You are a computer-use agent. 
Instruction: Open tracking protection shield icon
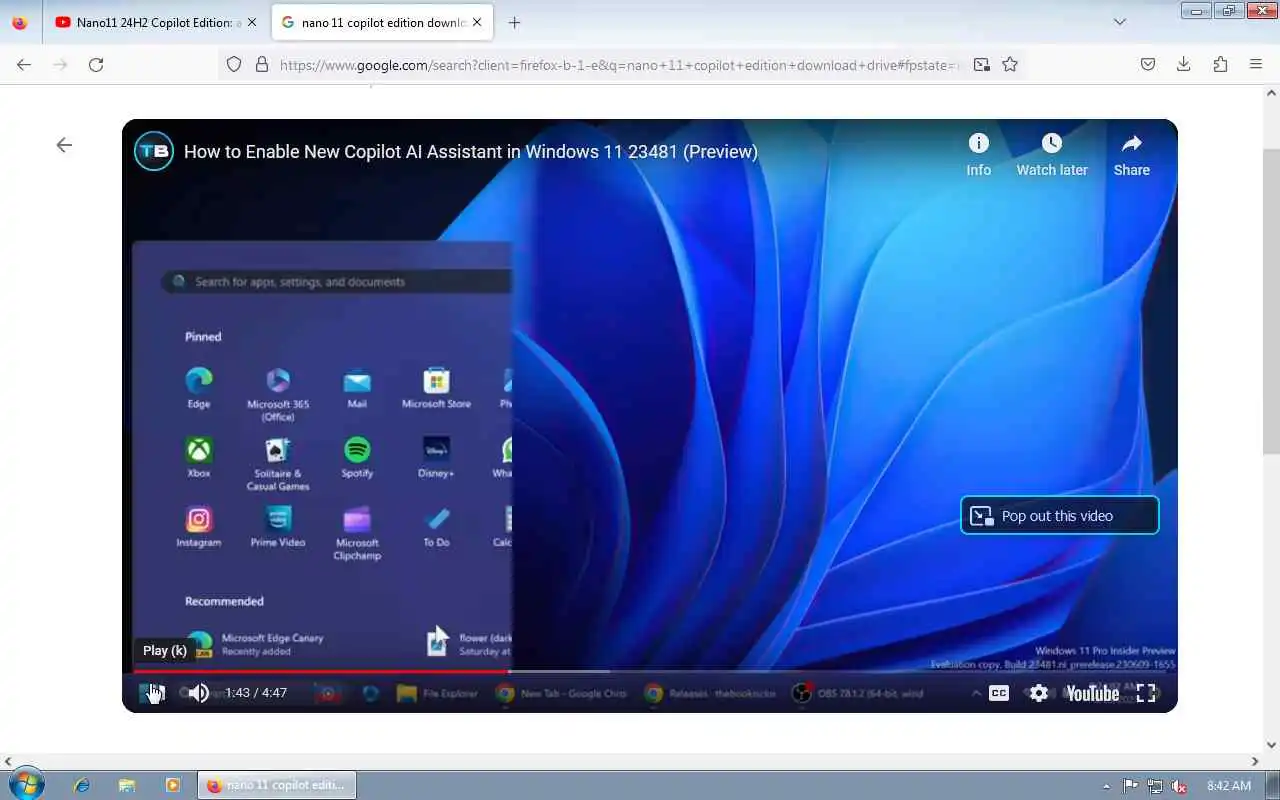coord(234,64)
